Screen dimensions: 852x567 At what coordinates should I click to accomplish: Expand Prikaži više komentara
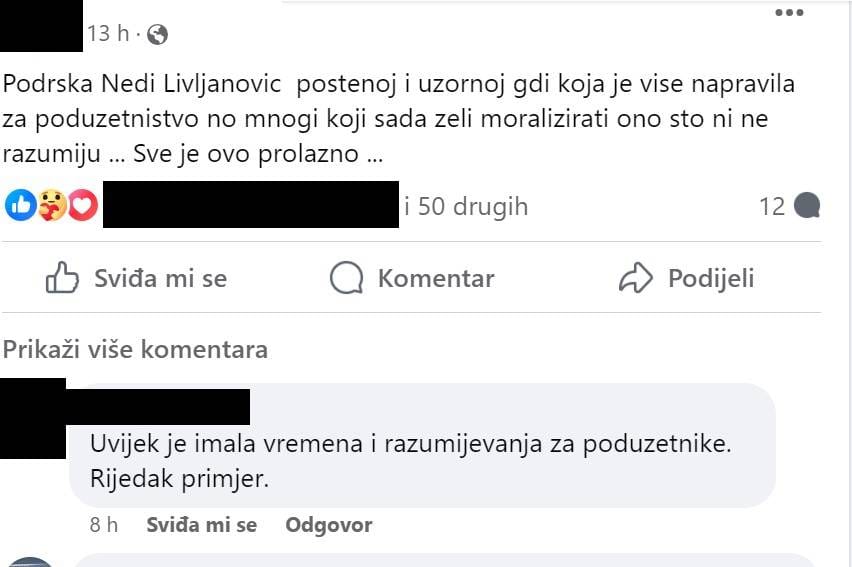pos(135,349)
